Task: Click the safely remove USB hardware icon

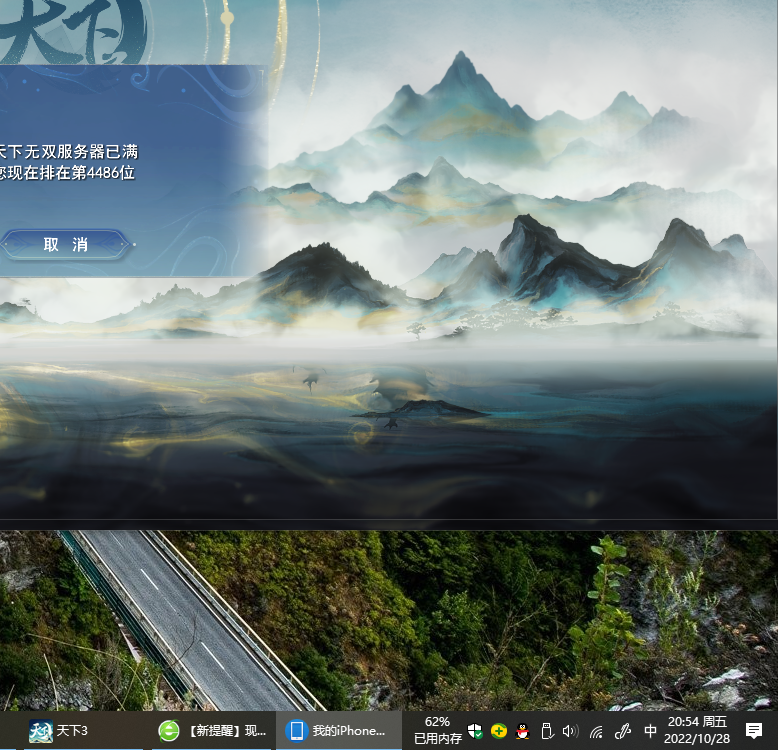Action: point(546,731)
